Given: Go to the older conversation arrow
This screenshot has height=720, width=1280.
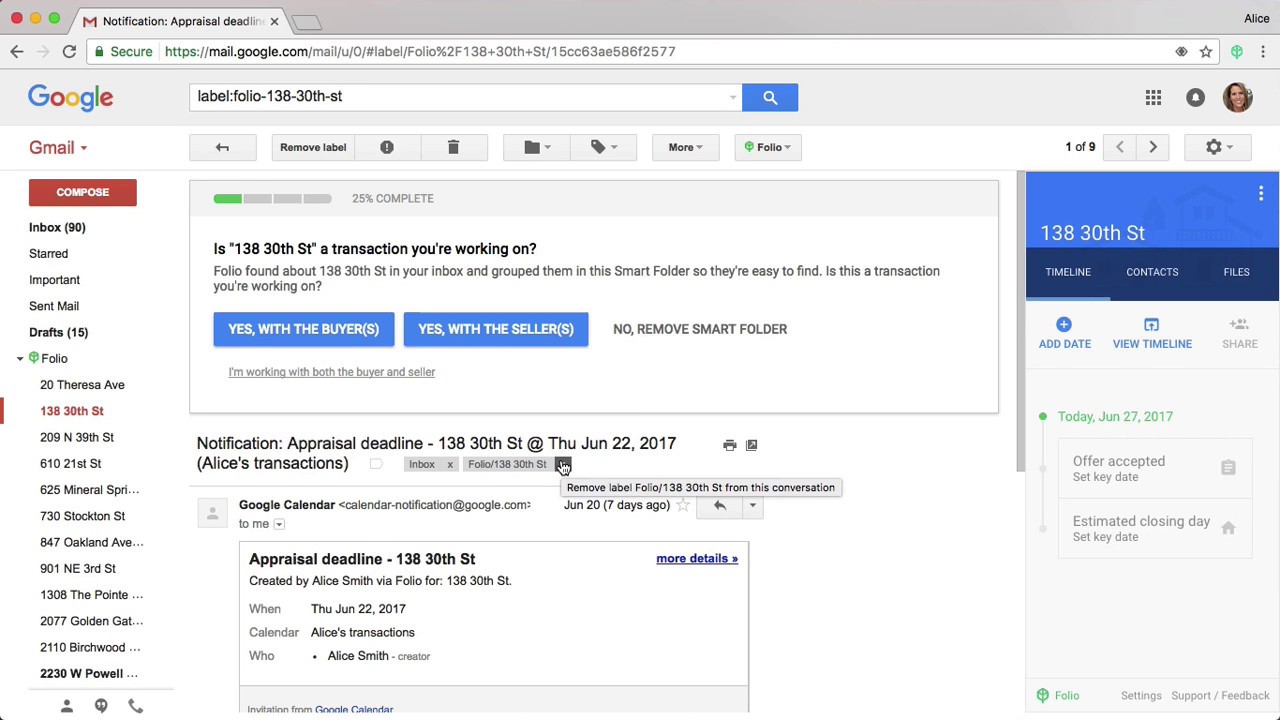Looking at the screenshot, I should click(1153, 147).
